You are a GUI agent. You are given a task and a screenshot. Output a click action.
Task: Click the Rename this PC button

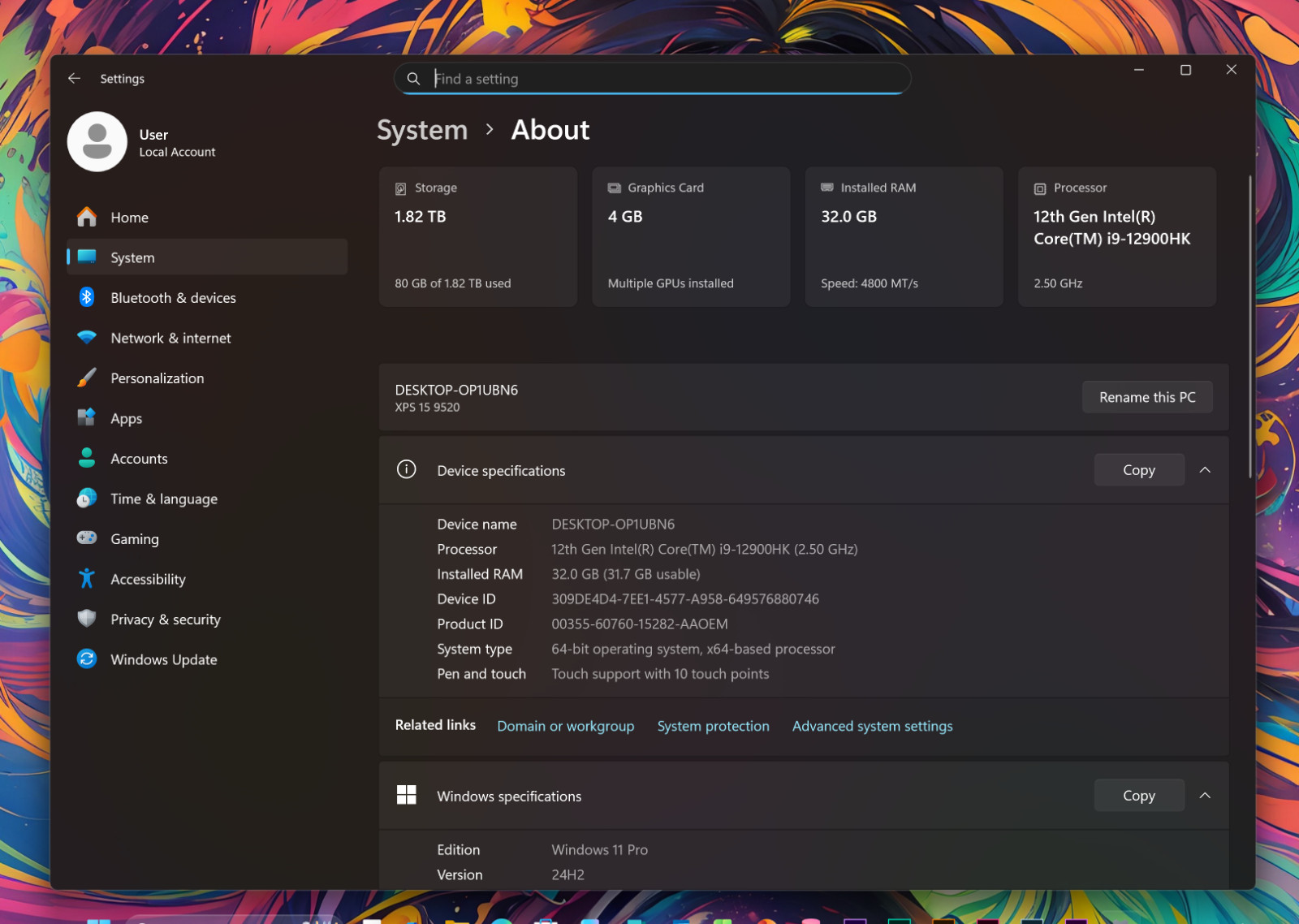[x=1147, y=397]
